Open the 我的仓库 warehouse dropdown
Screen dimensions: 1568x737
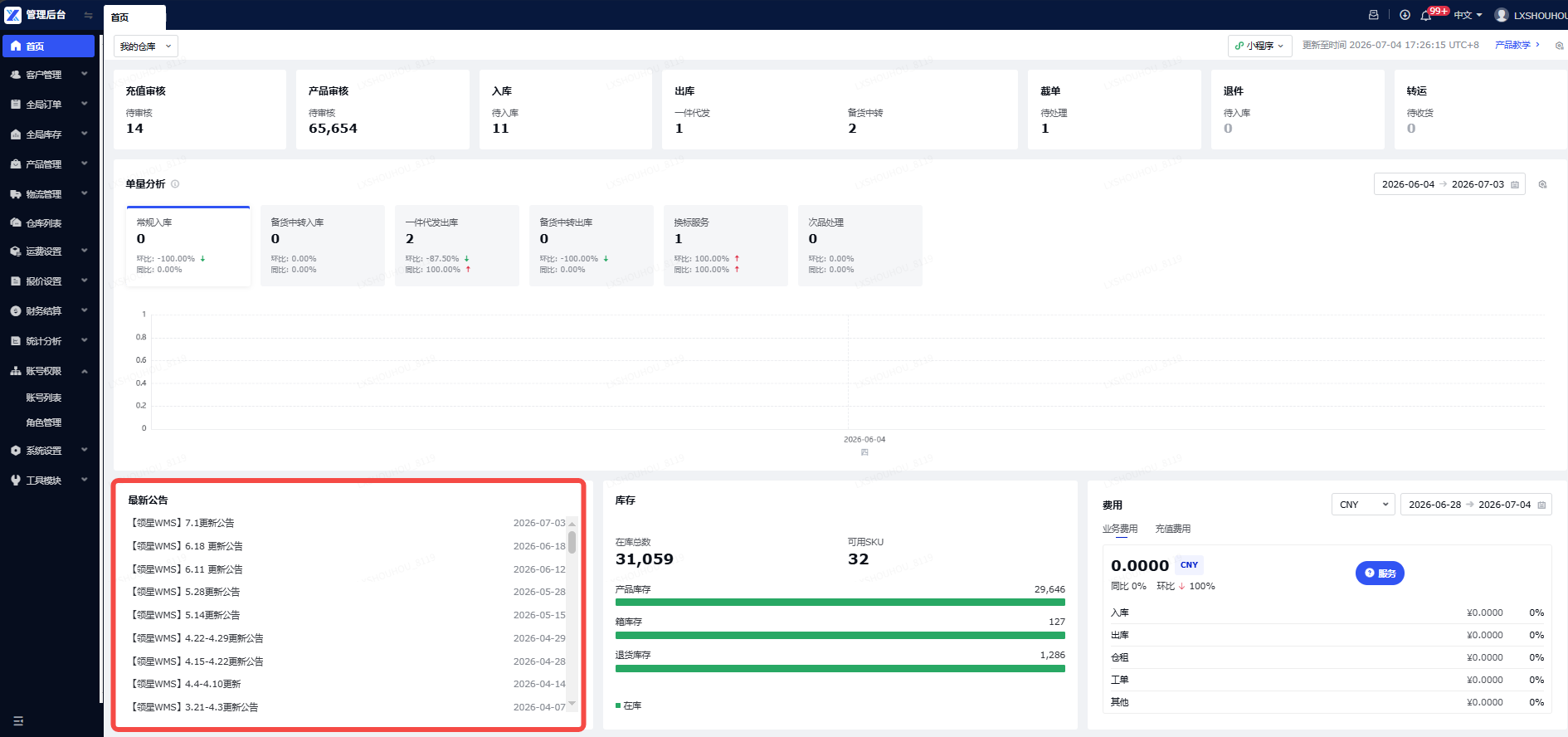(x=146, y=46)
